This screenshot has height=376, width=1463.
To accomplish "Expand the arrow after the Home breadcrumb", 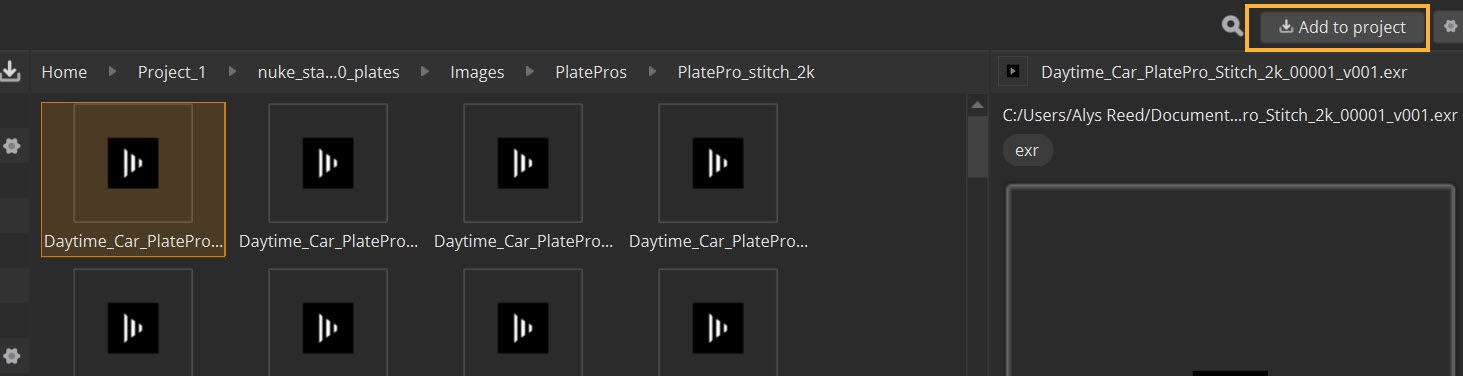I will point(112,72).
